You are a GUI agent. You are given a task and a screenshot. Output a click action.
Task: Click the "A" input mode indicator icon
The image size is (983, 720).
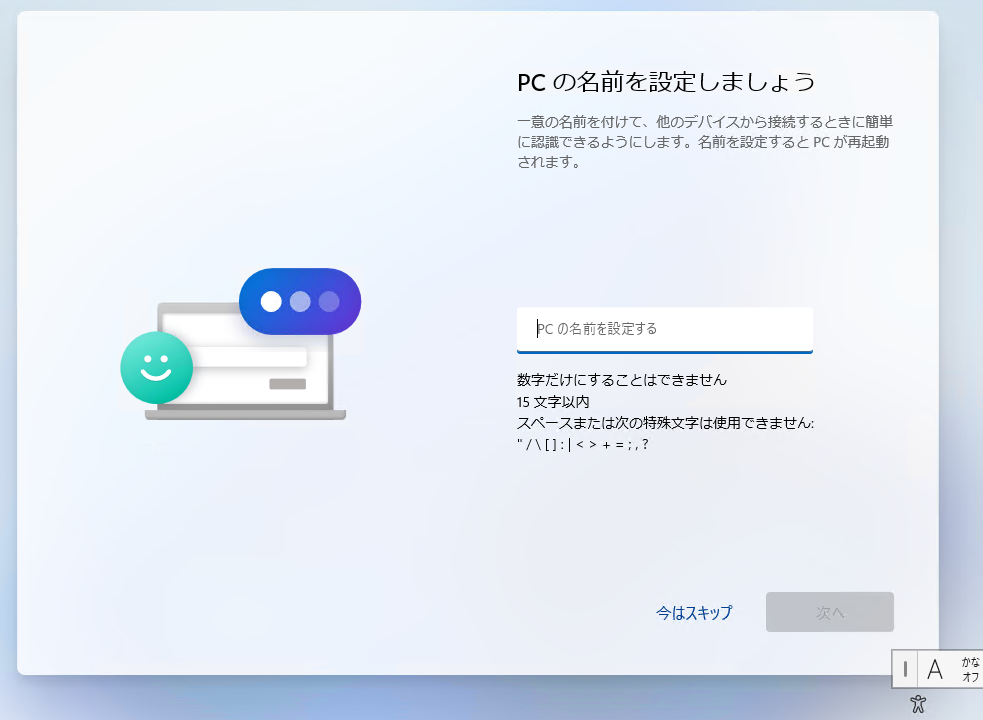tap(937, 670)
